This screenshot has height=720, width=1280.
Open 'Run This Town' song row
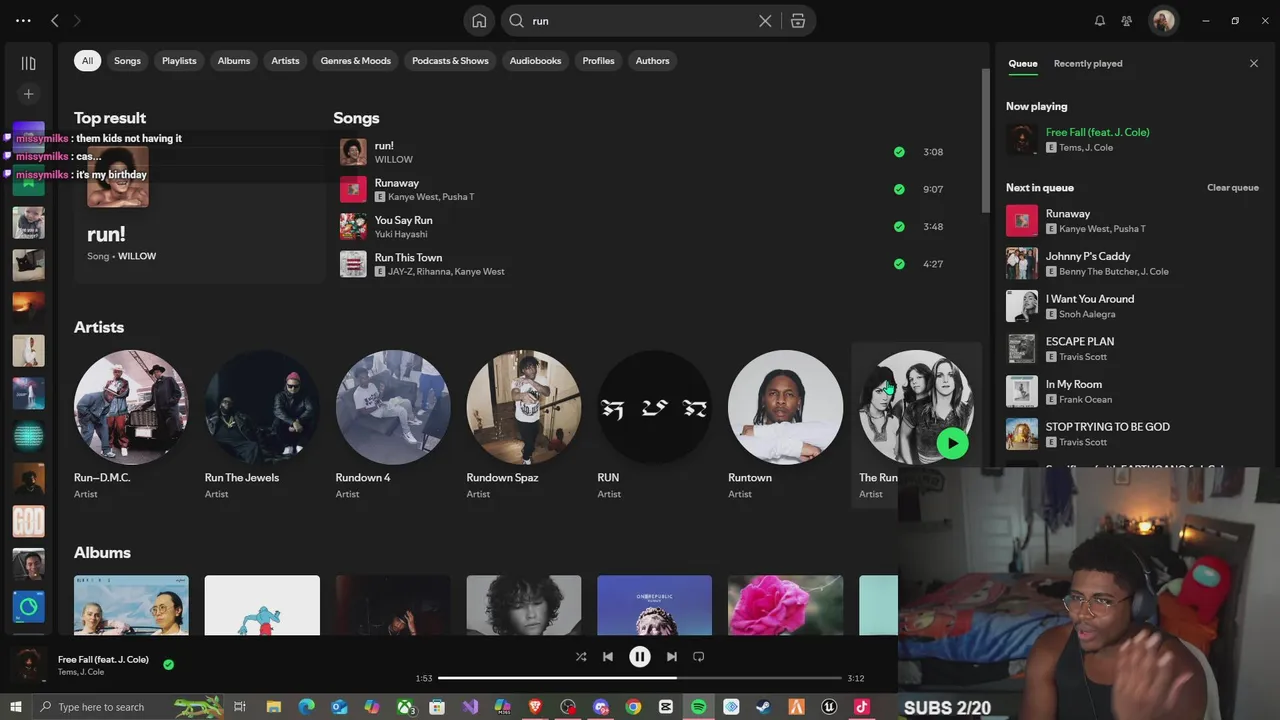coord(645,264)
